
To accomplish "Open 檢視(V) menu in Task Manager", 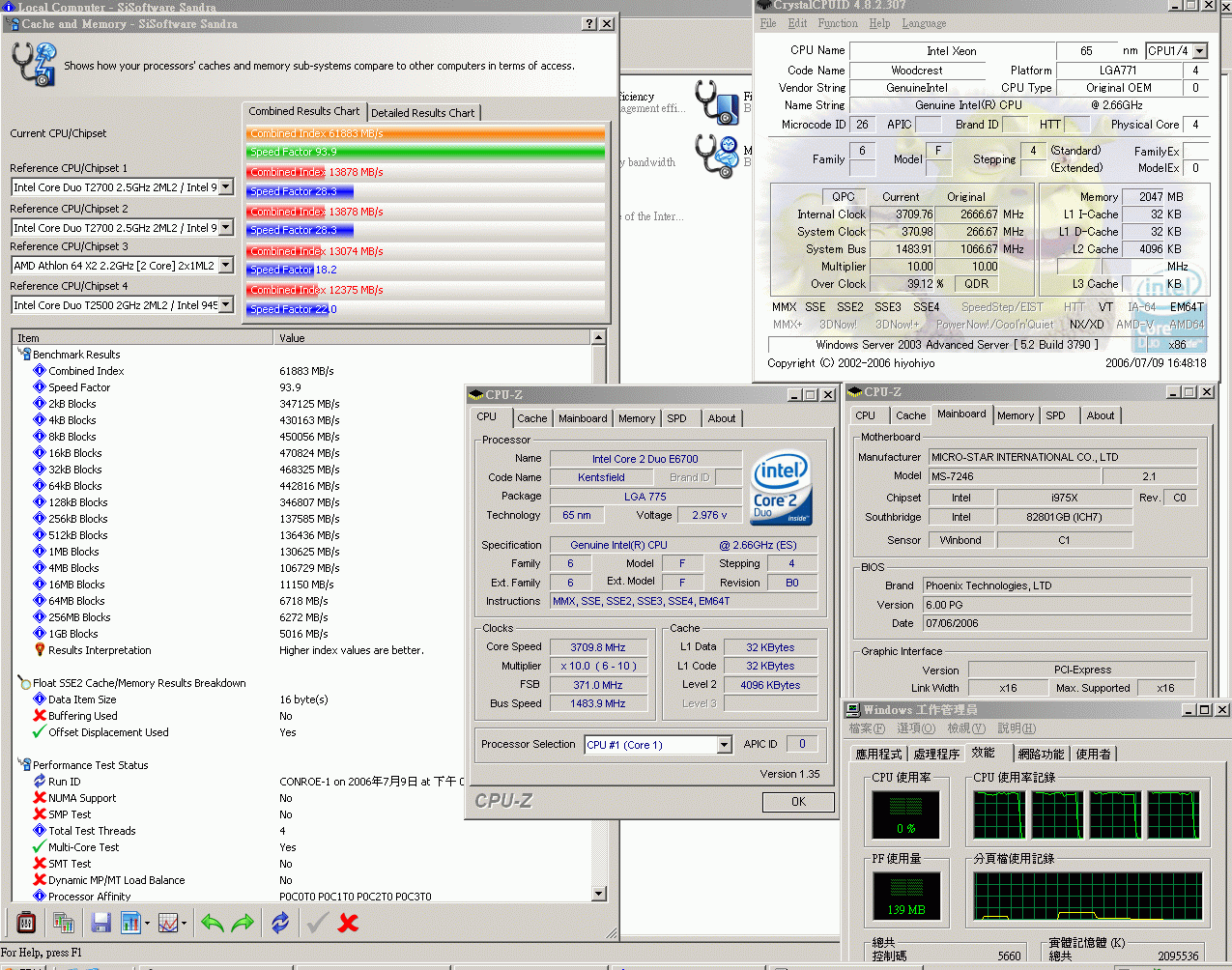I will pos(966,728).
